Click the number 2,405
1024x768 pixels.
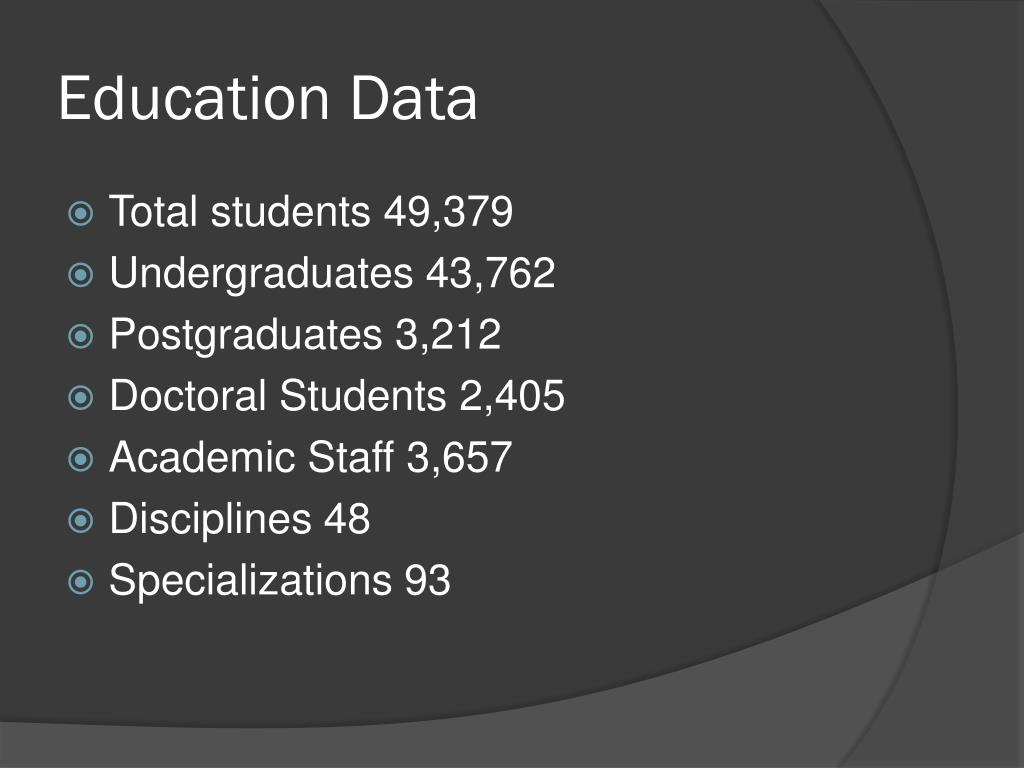tap(512, 396)
